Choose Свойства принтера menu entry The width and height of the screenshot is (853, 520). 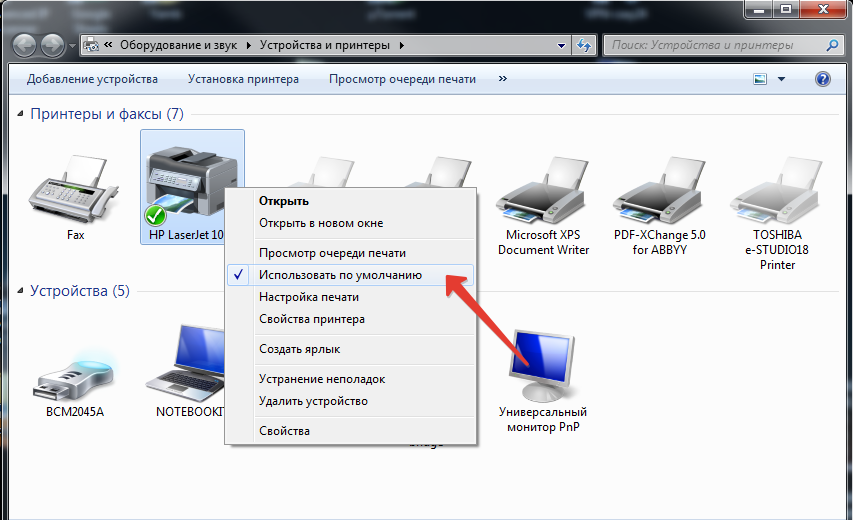coord(350,319)
